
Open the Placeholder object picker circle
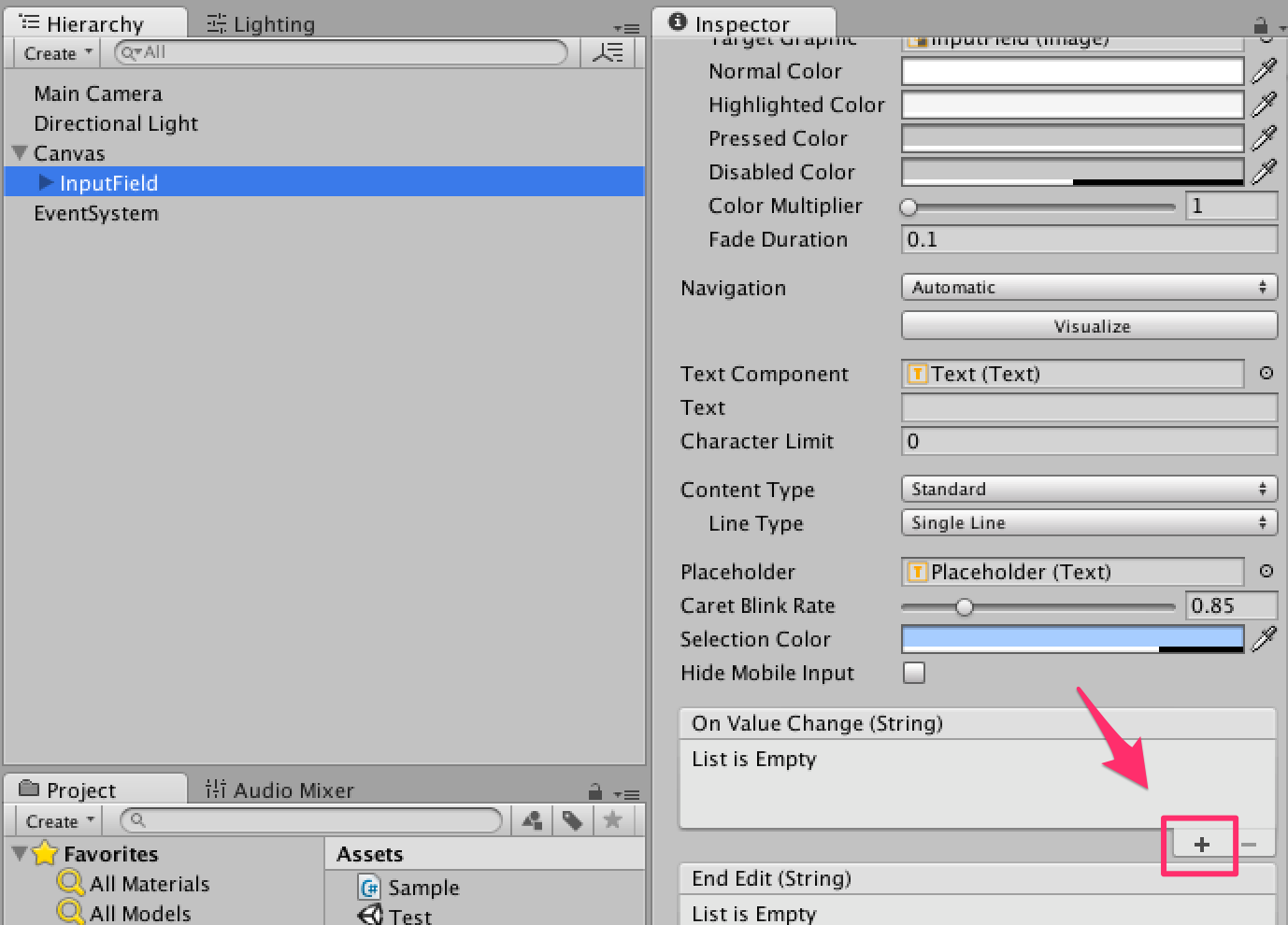coord(1267,571)
